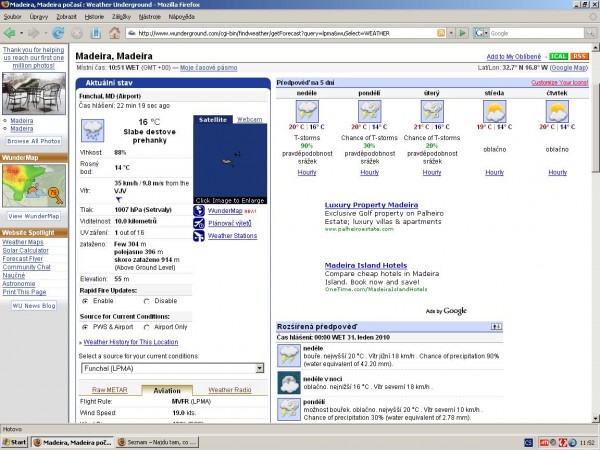The width and height of the screenshot is (600, 450).
Task: Click the Google search input field
Action: (x=536, y=33)
